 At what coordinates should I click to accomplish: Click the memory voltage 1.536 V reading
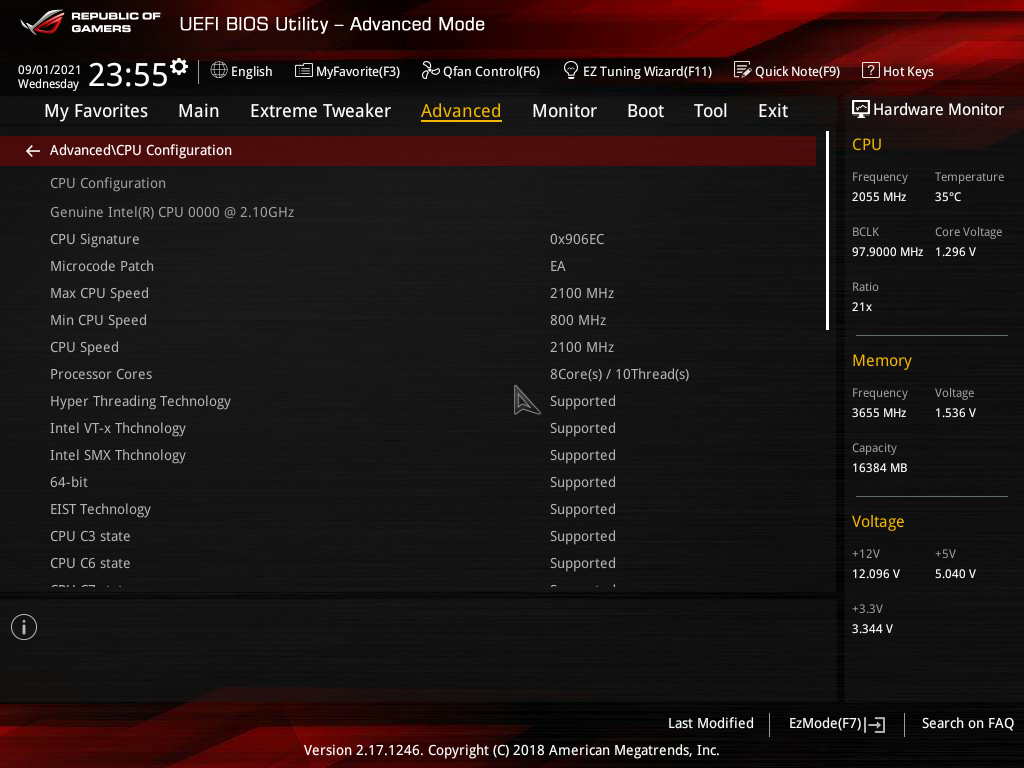[955, 413]
